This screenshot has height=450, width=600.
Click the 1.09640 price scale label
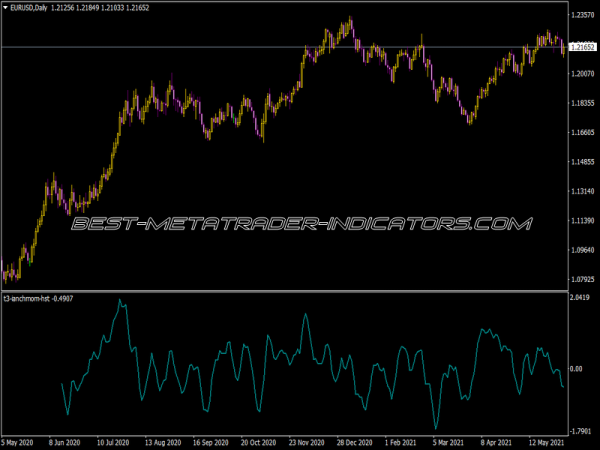point(583,250)
